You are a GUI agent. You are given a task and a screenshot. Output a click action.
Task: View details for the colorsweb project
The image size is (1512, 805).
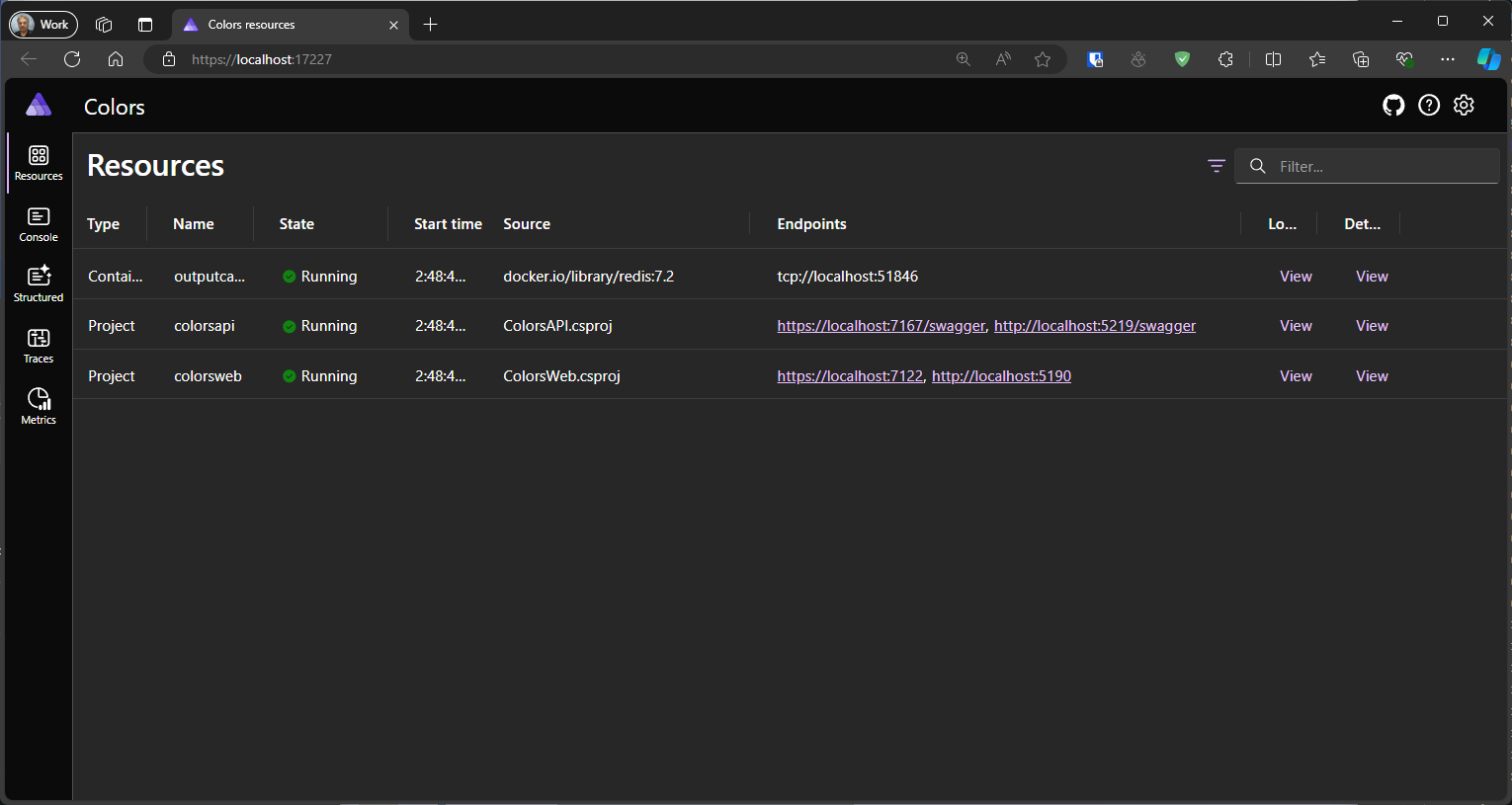(1372, 376)
